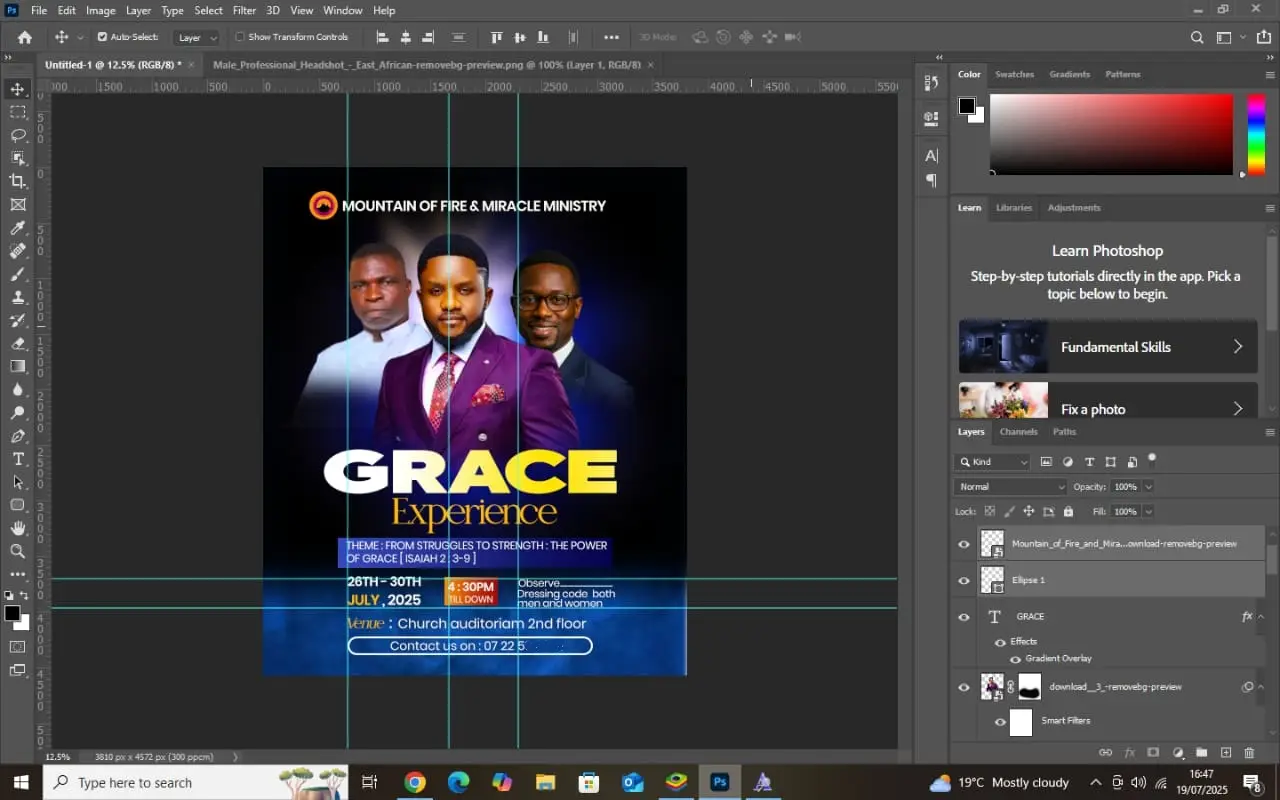Select the Eyedropper tool

point(18,228)
